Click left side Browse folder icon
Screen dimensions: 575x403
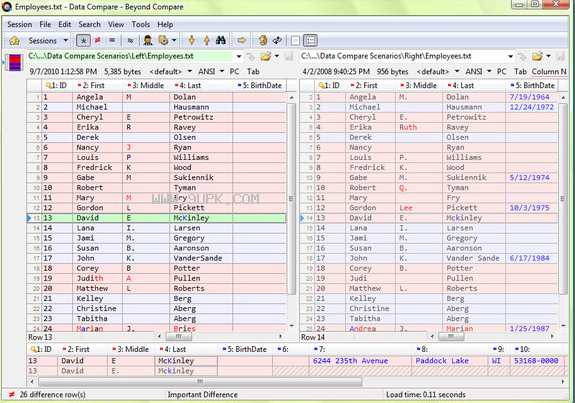[265, 56]
